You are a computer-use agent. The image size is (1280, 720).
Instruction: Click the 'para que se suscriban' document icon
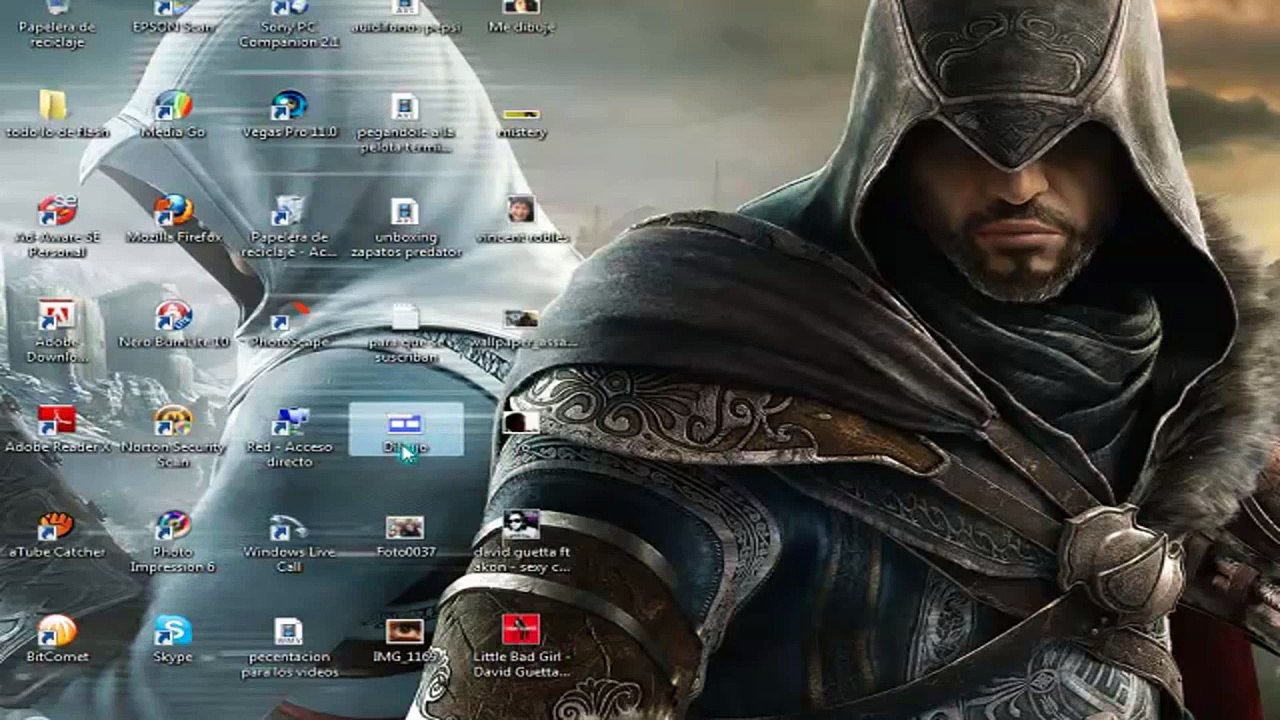(405, 317)
